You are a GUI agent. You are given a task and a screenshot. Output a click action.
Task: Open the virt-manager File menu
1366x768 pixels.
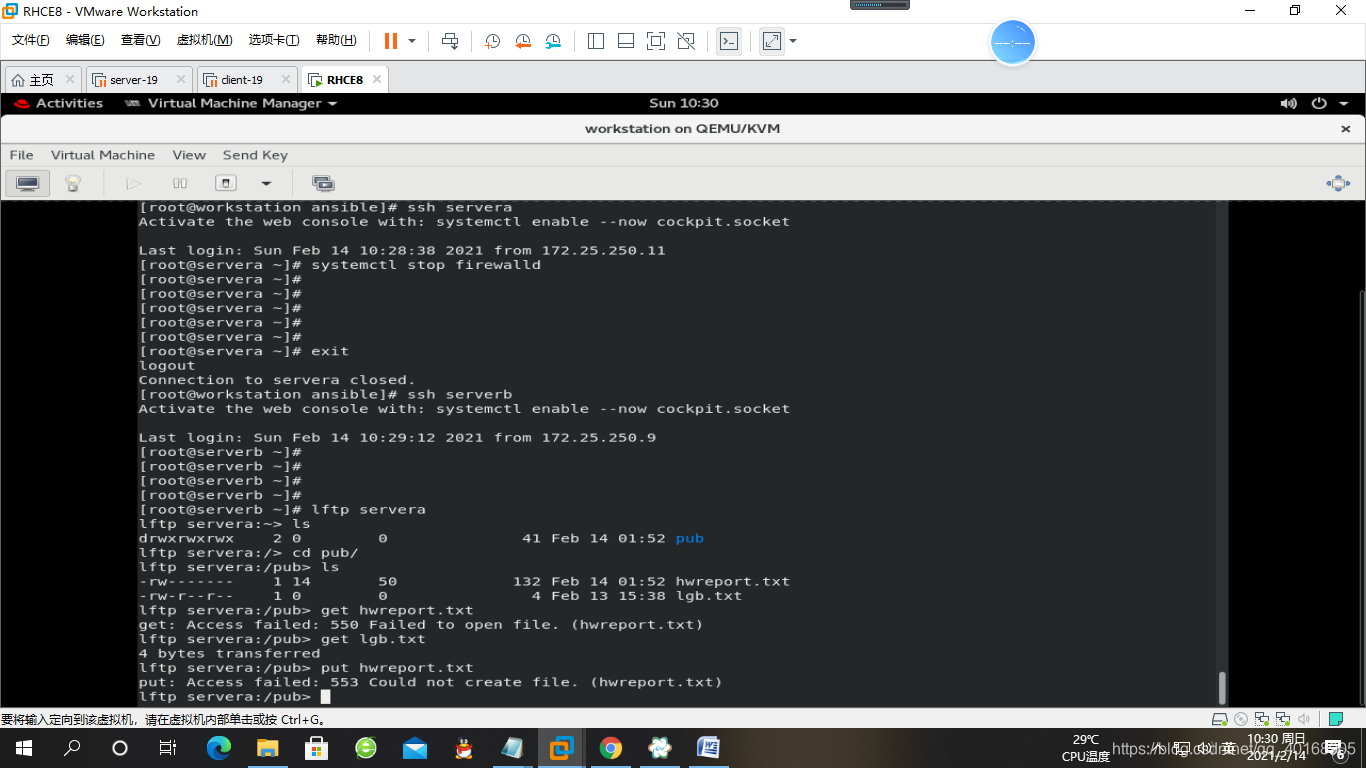(21, 155)
